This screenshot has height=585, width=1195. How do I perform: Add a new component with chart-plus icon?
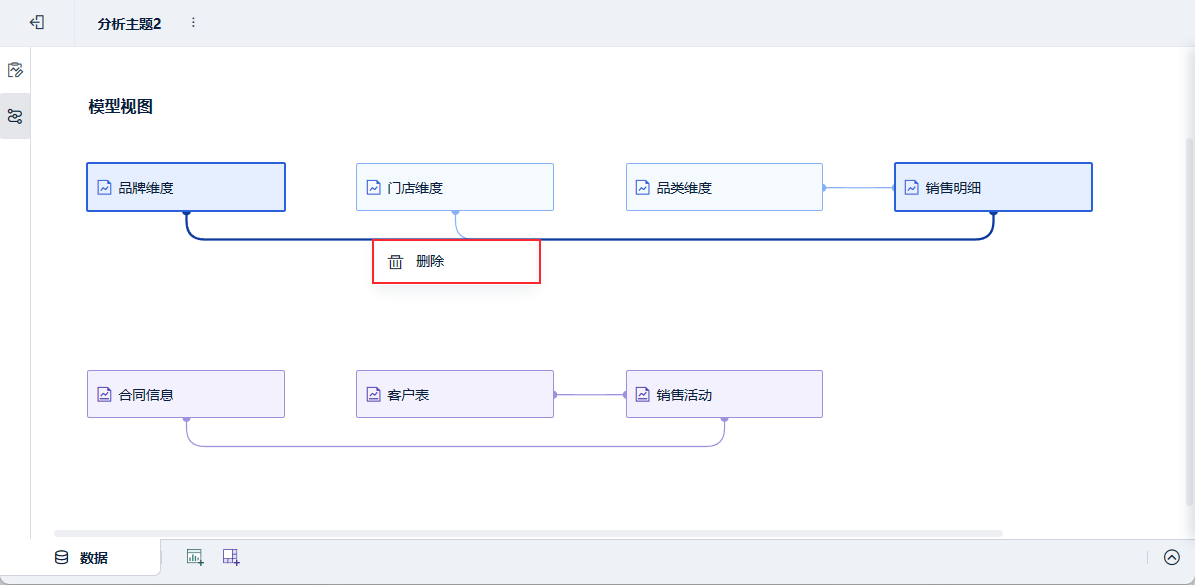(x=195, y=557)
